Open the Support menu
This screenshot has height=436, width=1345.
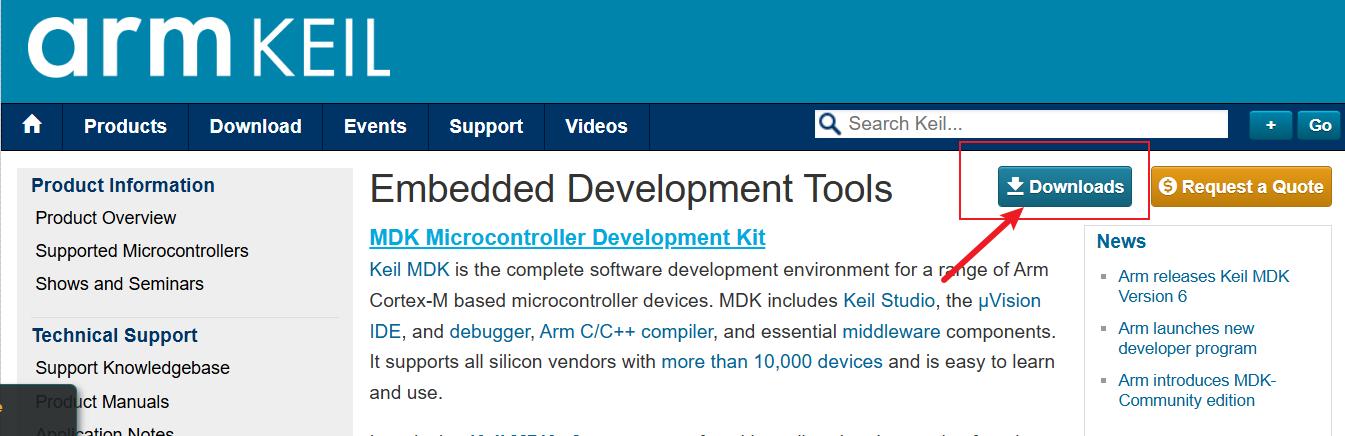coord(486,126)
